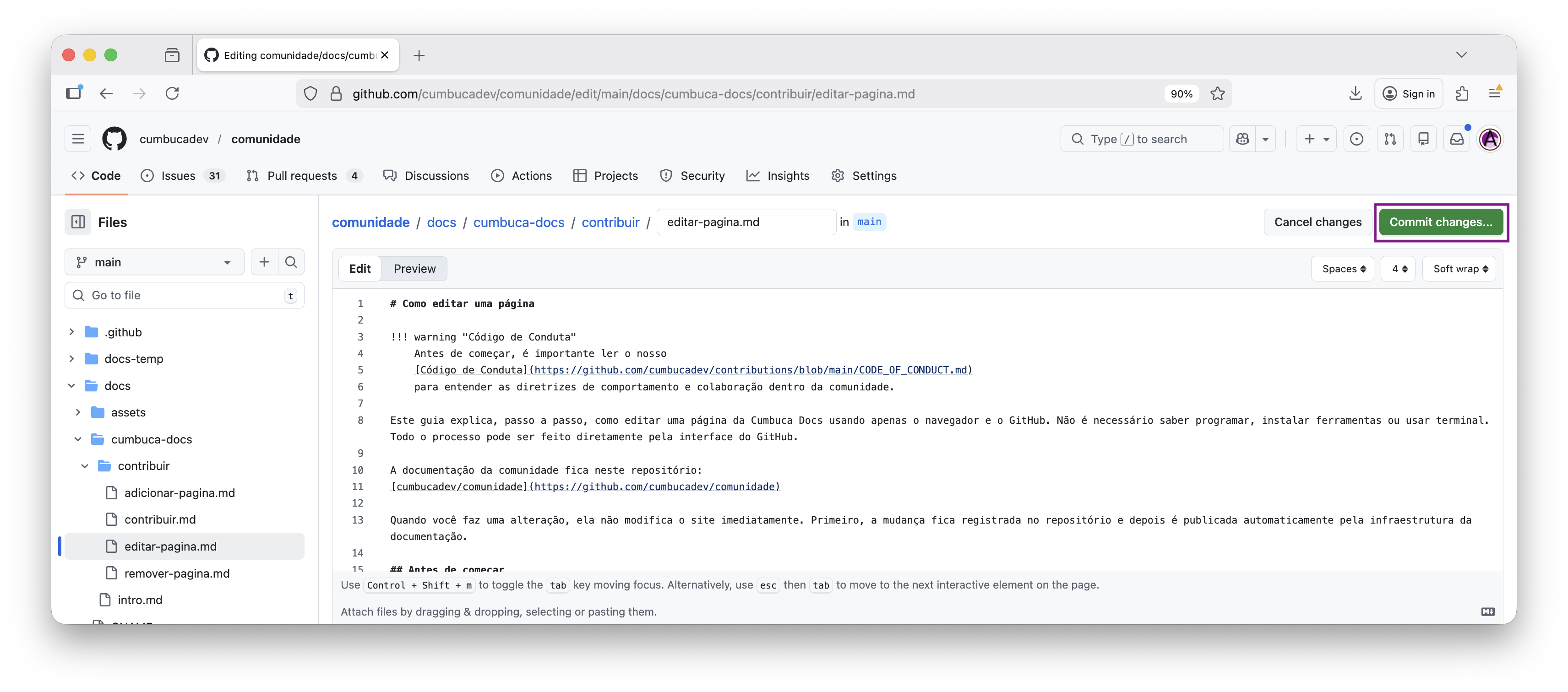
Task: Open browser downloads icon
Action: 1356,93
